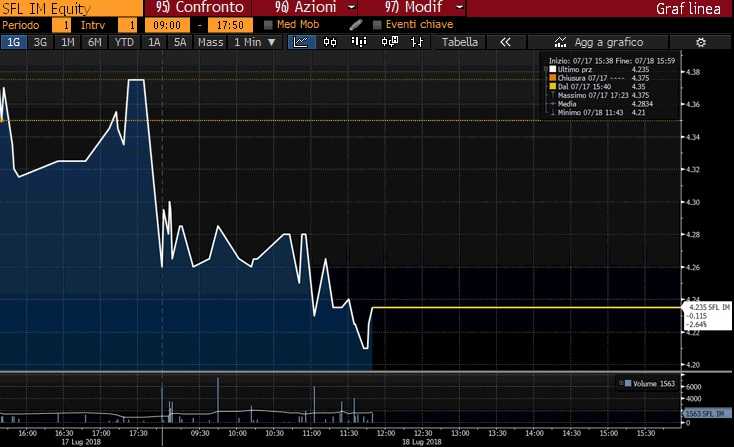Viewport: 734px width, 447px height.
Task: Click the 09:00 start time field
Action: [167, 25]
